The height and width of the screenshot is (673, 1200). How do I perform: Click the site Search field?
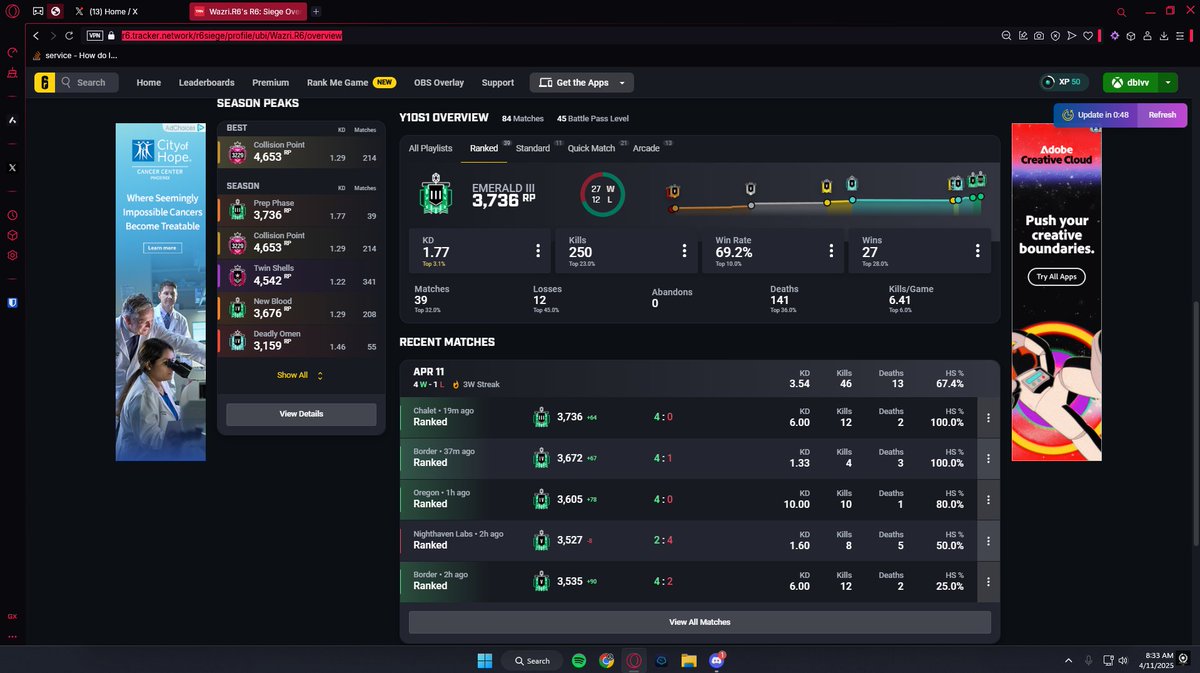[x=88, y=83]
